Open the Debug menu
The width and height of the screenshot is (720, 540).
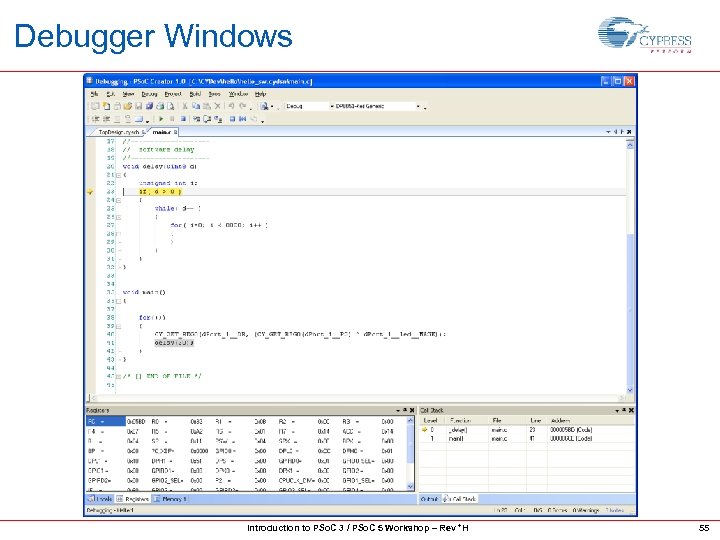point(150,94)
